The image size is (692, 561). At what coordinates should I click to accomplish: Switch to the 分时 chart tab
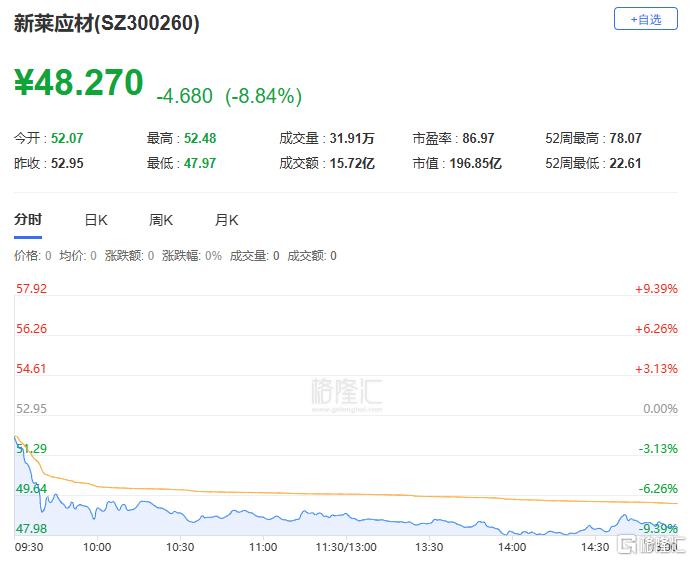[x=28, y=220]
